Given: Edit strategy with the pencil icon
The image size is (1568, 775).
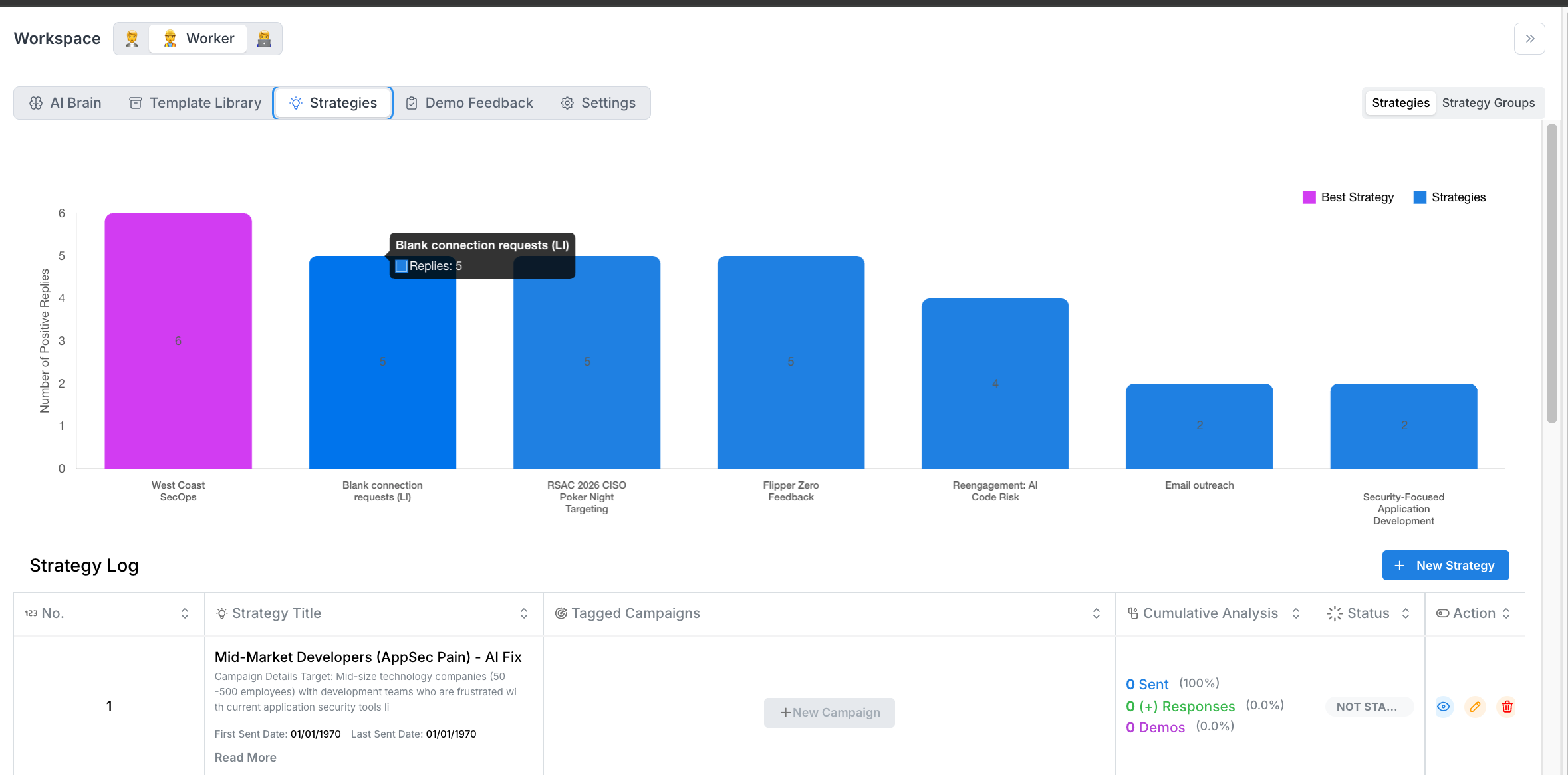Looking at the screenshot, I should pos(1475,707).
